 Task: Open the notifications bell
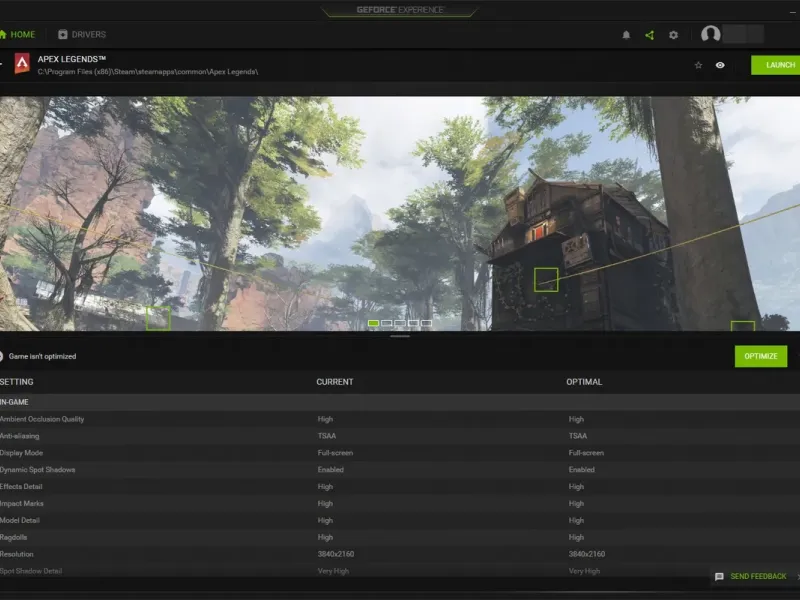point(626,35)
